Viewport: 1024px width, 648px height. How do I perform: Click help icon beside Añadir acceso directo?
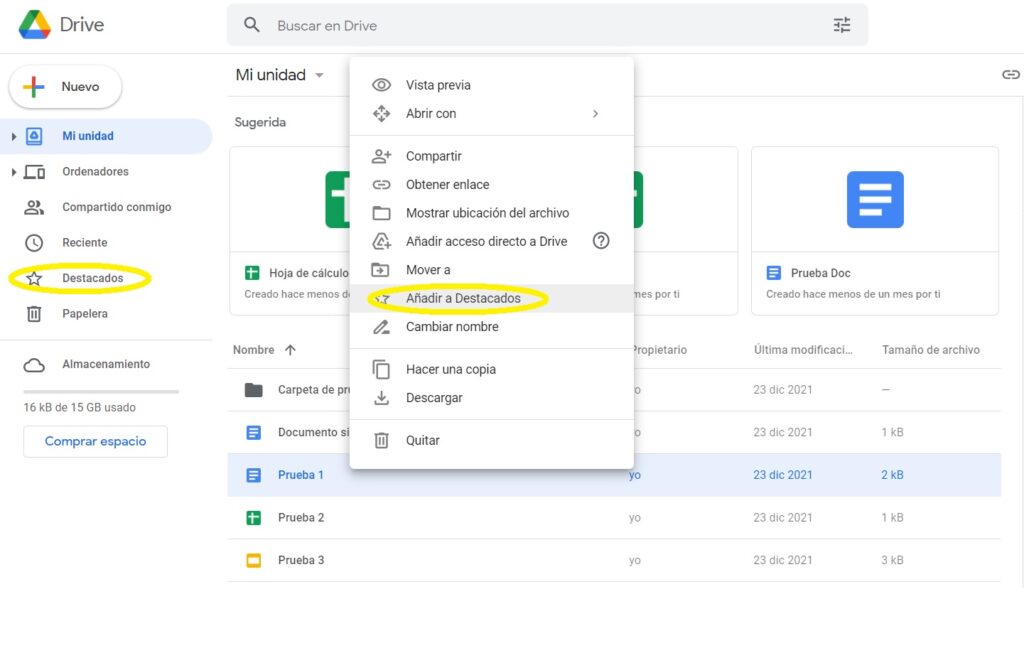coord(601,241)
